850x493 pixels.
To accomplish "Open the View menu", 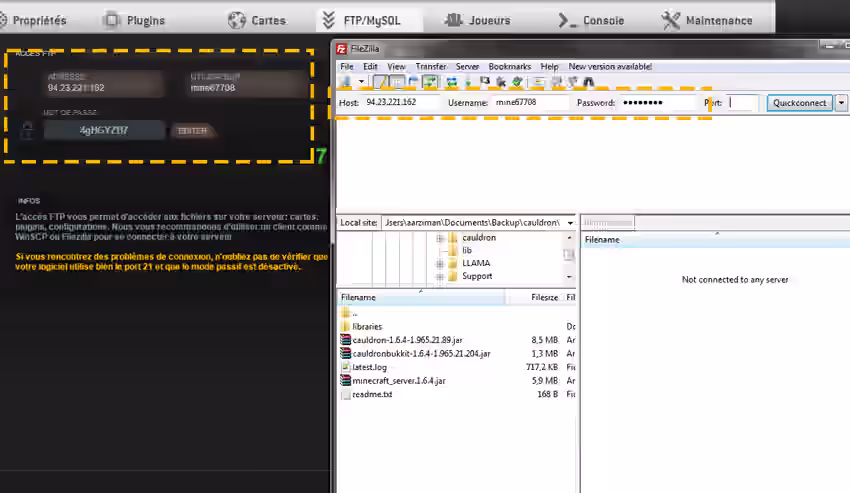I will (x=396, y=67).
